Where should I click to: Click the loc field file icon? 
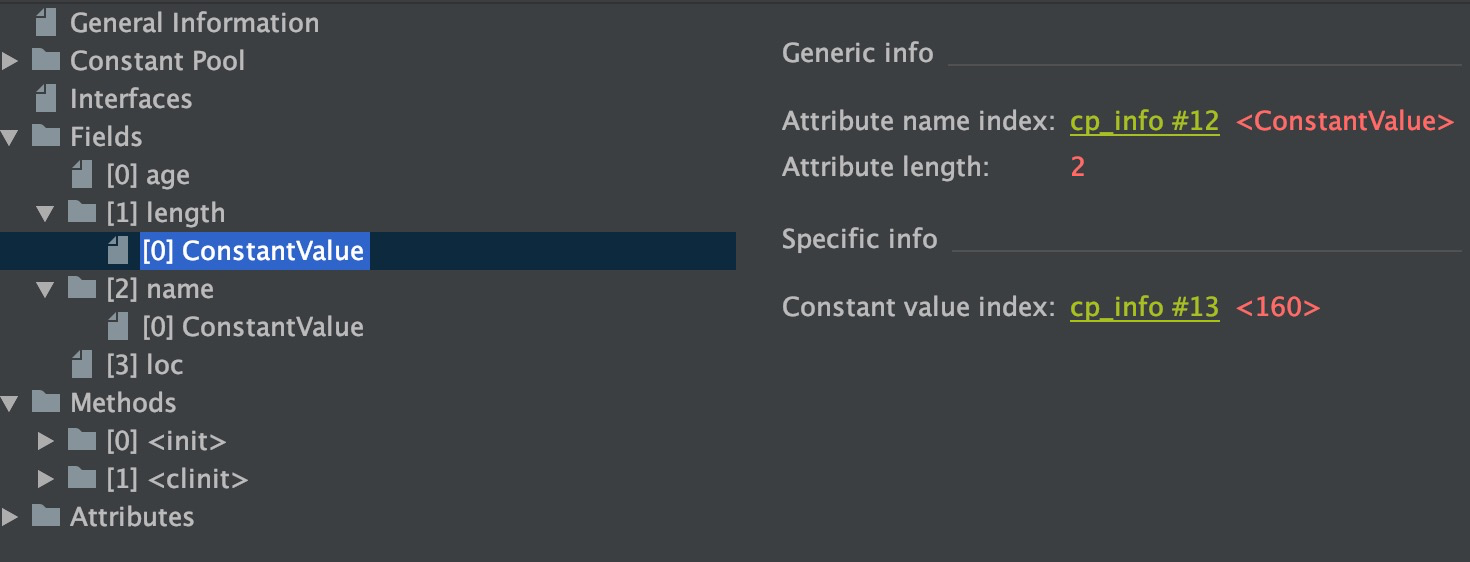click(x=82, y=365)
